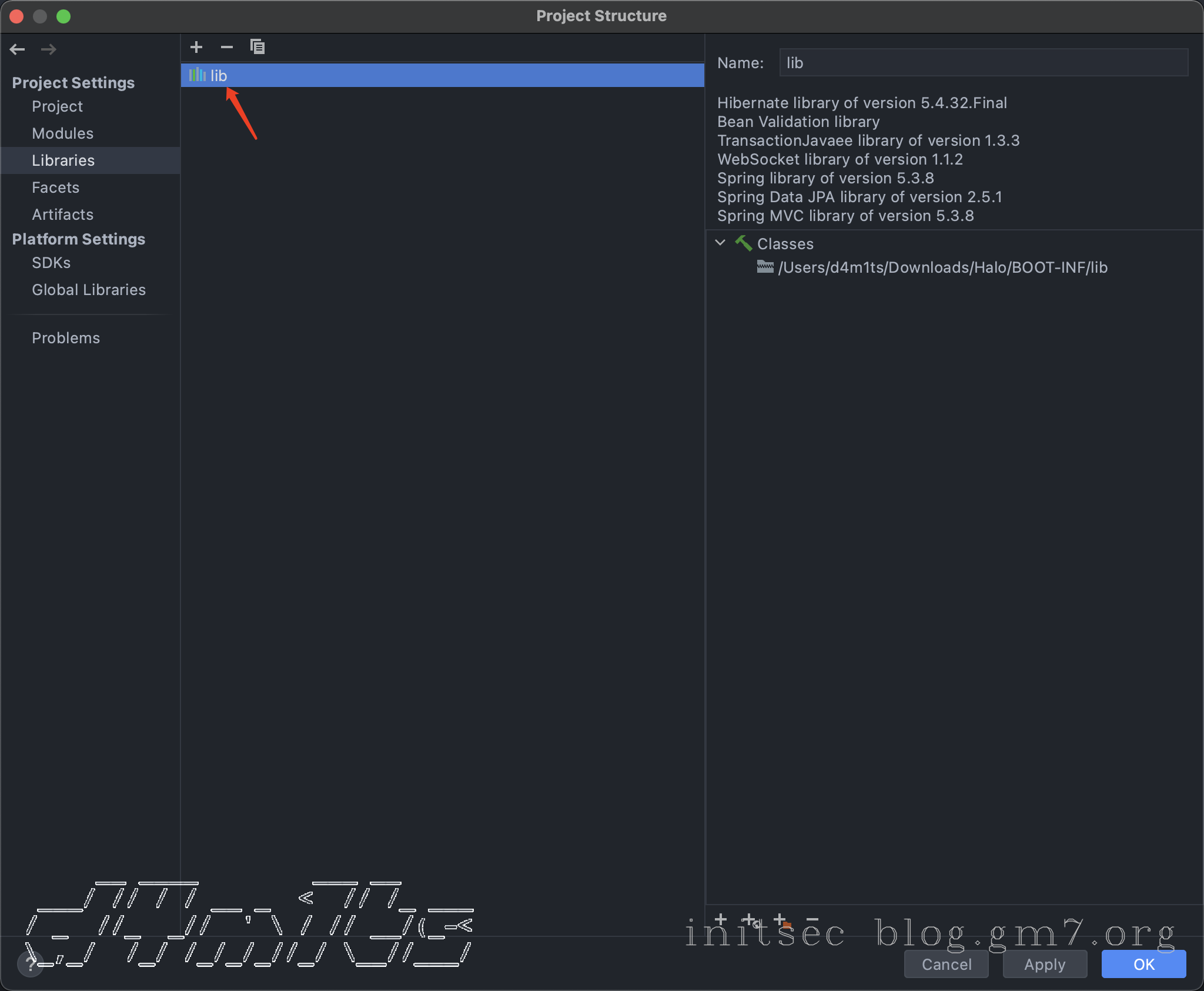
Task: Click remove root minus icon at bottom
Action: 812,919
